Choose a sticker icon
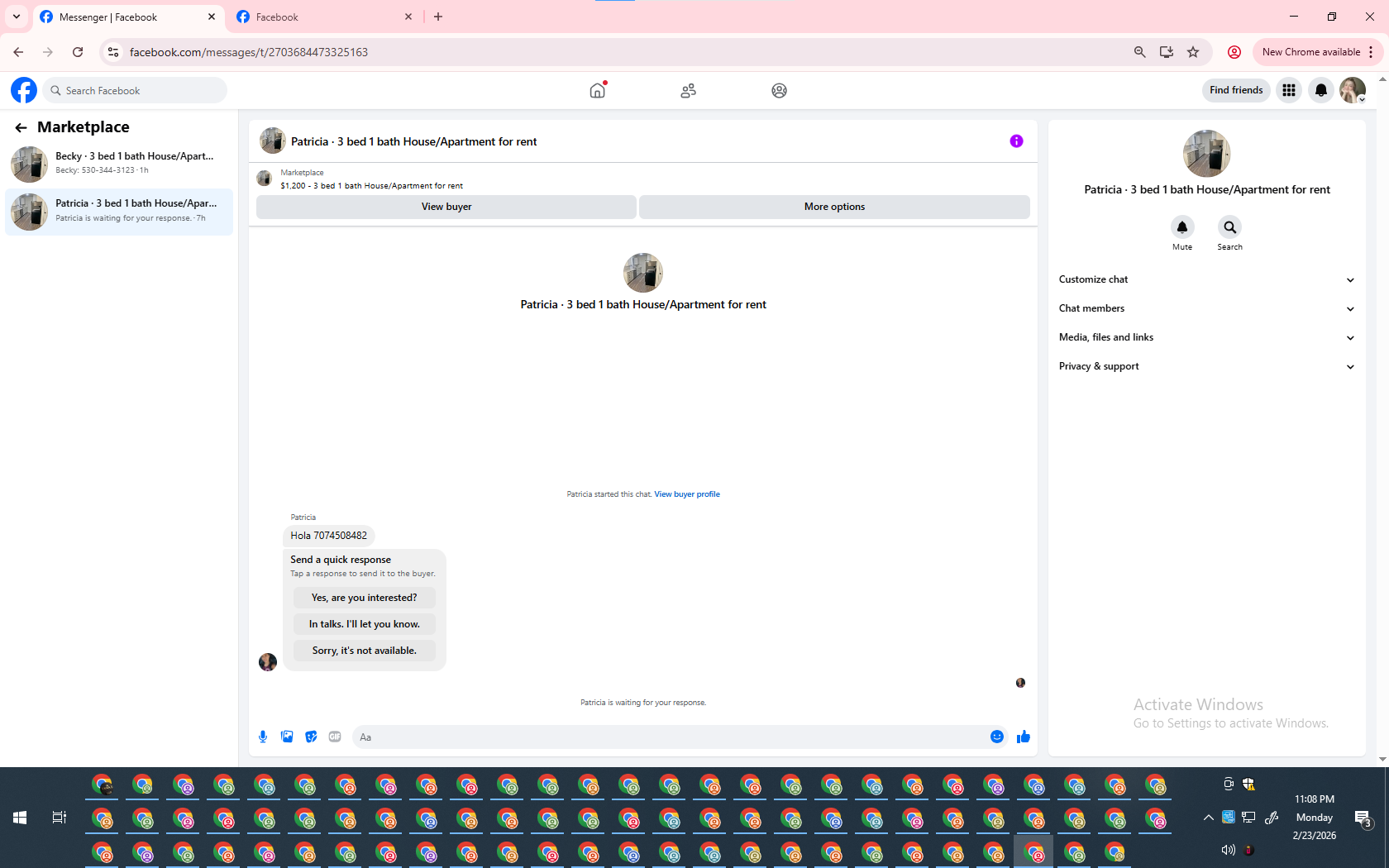Viewport: 1389px width, 868px height. 311,737
